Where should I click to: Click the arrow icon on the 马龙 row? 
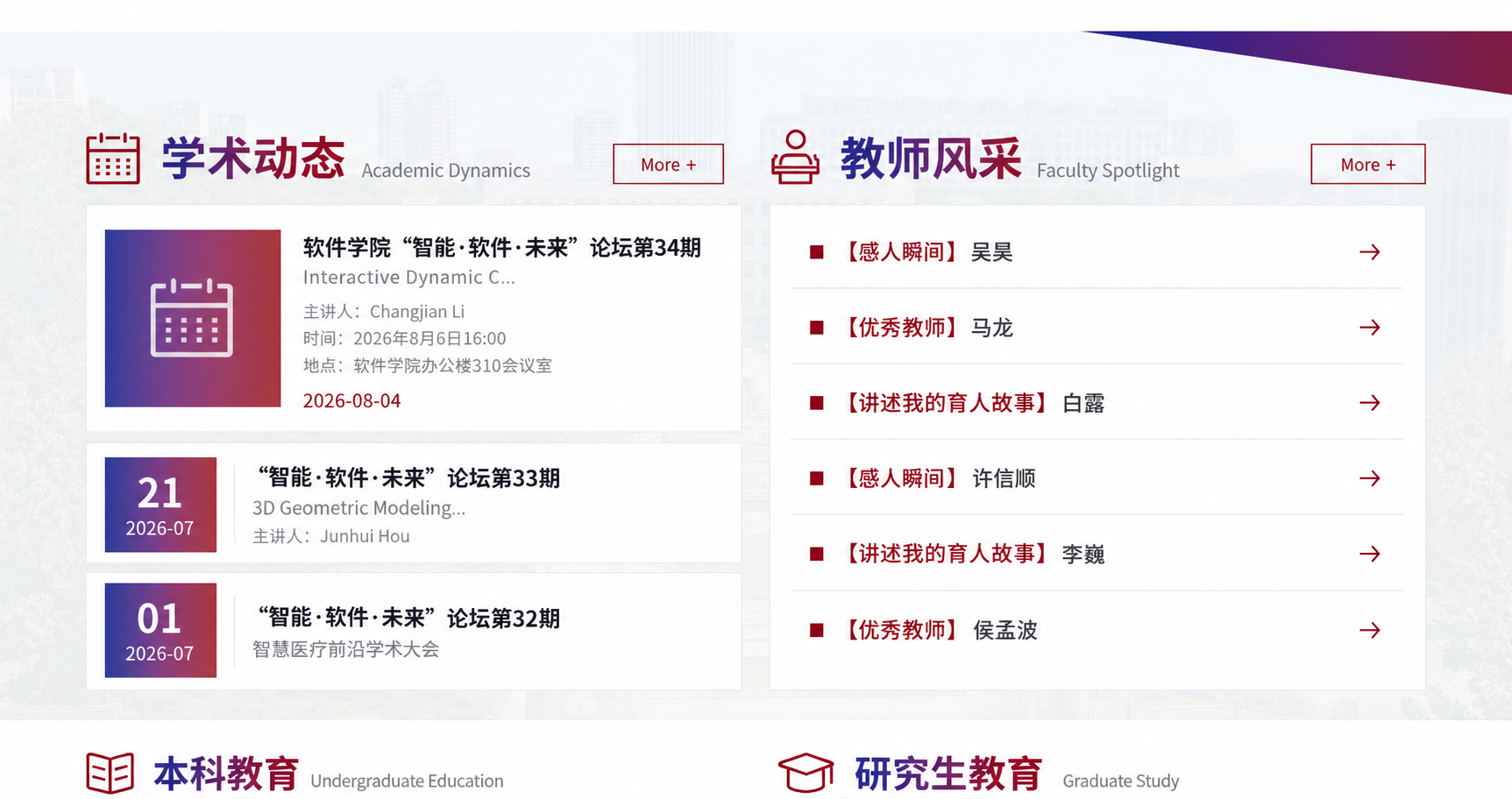(x=1370, y=328)
